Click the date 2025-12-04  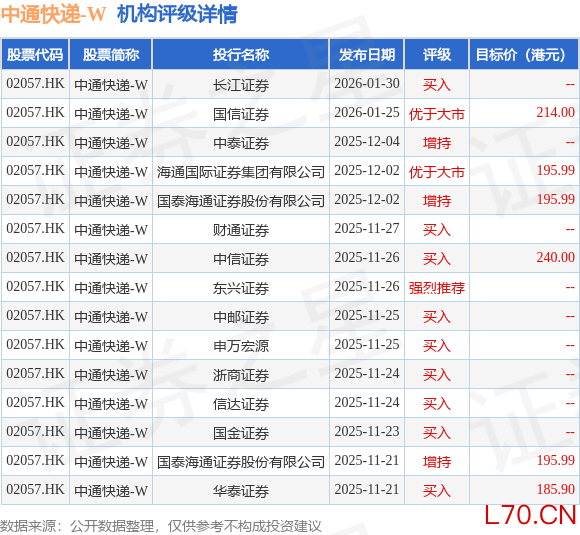367,142
